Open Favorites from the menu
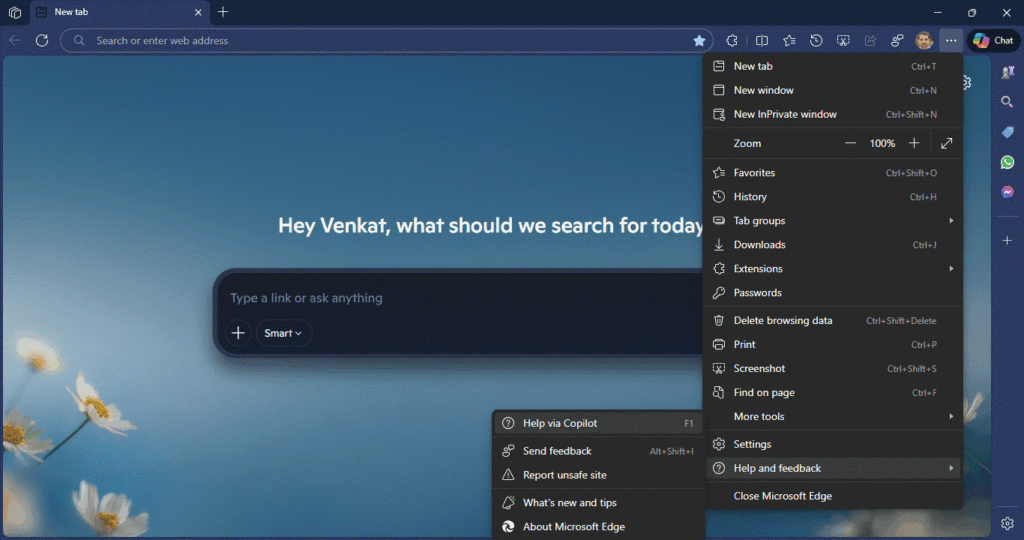Screen dimensions: 1024x540 833,173
